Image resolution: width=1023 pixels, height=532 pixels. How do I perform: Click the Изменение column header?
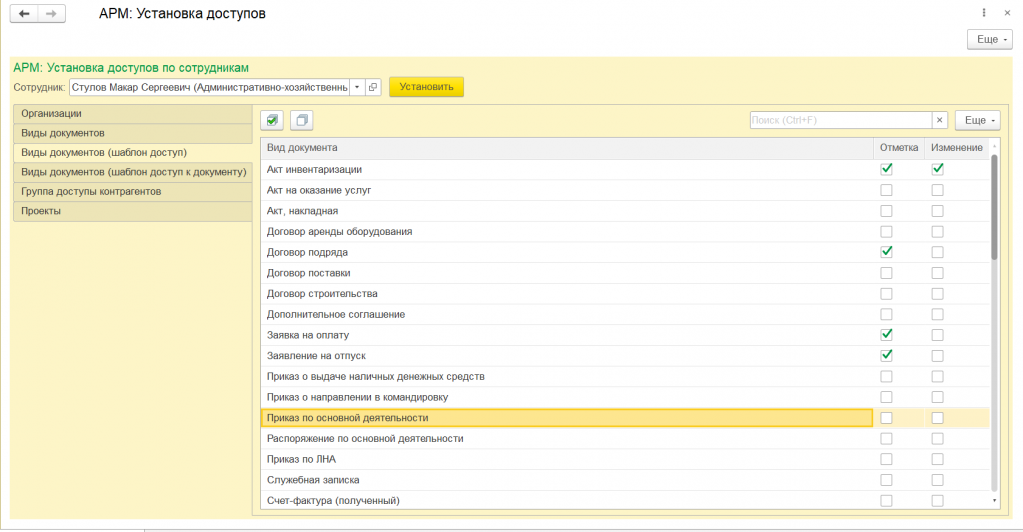(x=956, y=148)
